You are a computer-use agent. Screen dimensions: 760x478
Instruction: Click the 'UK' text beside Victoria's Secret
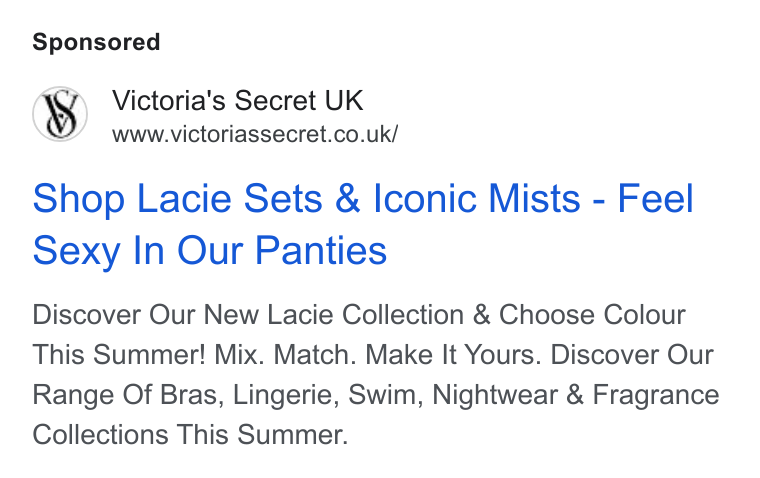(344, 100)
